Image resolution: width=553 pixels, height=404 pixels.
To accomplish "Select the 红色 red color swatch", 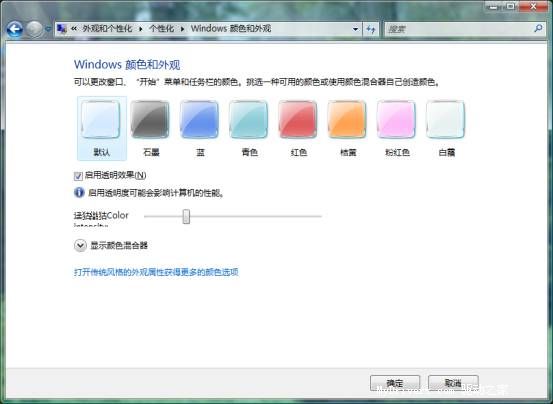I will [298, 128].
